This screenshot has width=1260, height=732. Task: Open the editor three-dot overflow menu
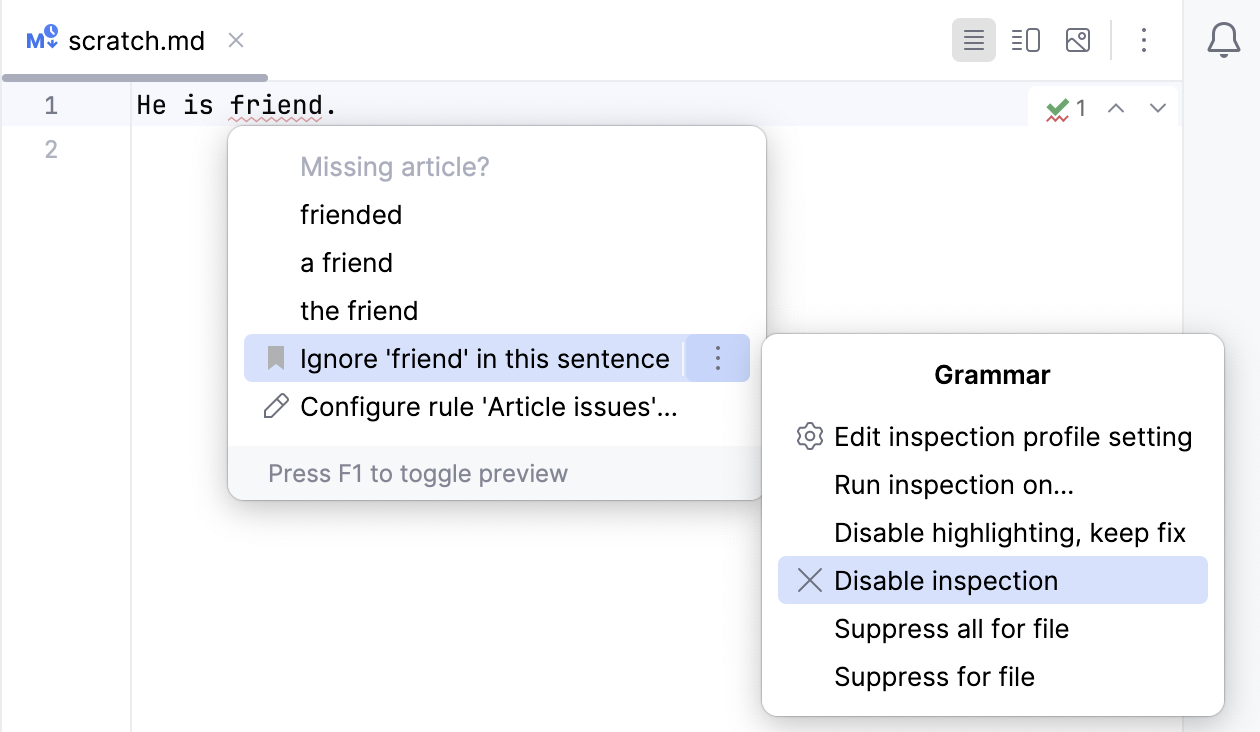(1143, 40)
